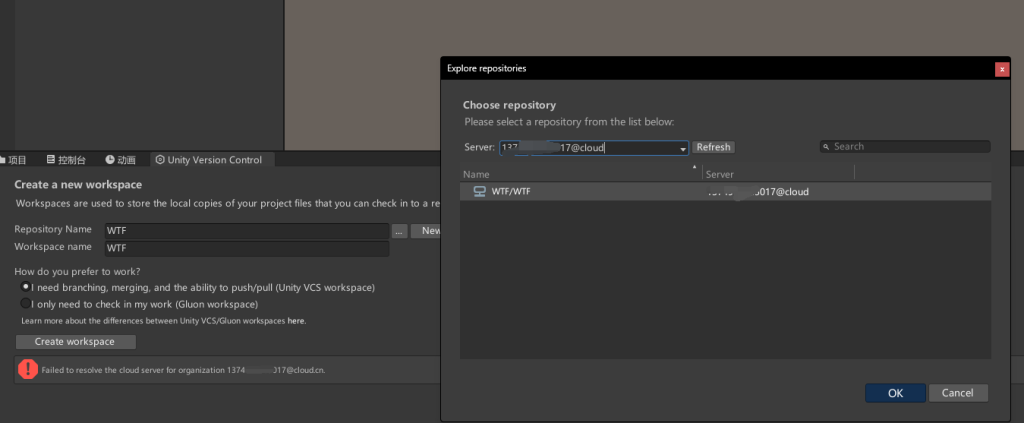
Task: Open the "here" workspace differences link
Action: click(296, 321)
